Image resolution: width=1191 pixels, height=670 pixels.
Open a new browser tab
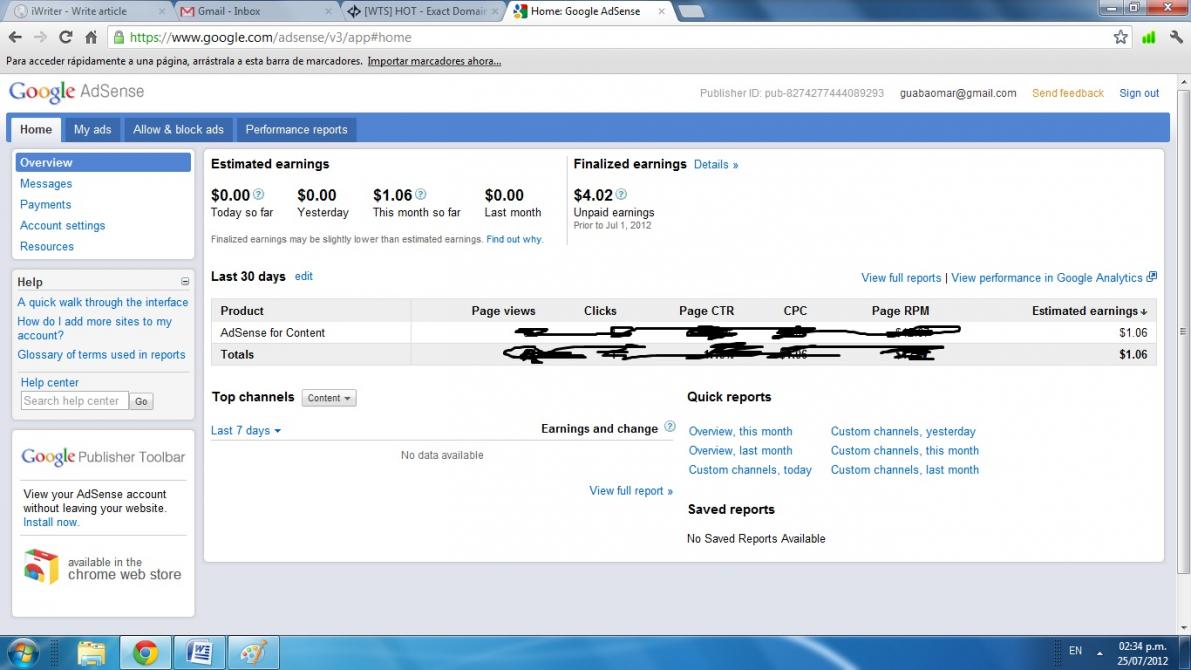(x=690, y=11)
